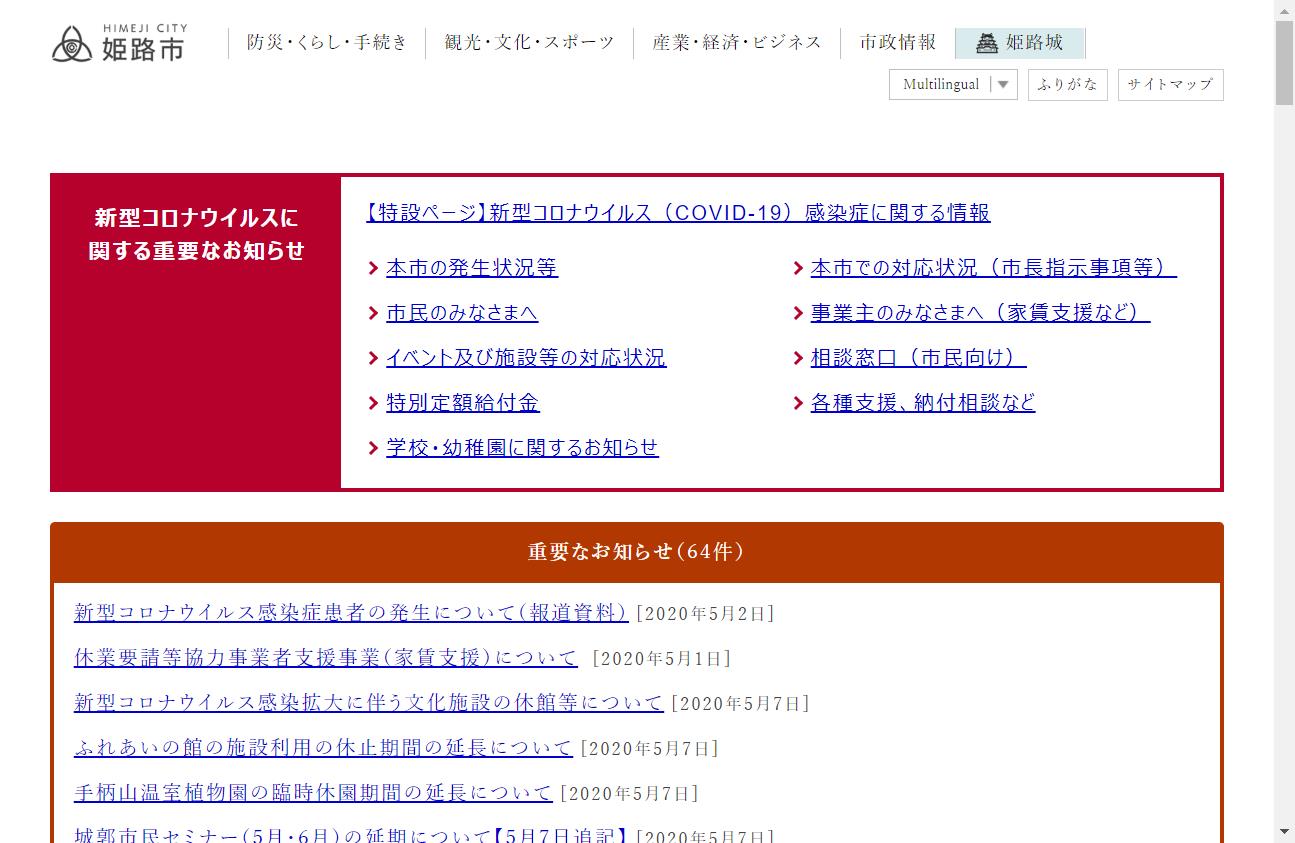Click the Himeji City logo
1295x843 pixels.
coord(119,43)
